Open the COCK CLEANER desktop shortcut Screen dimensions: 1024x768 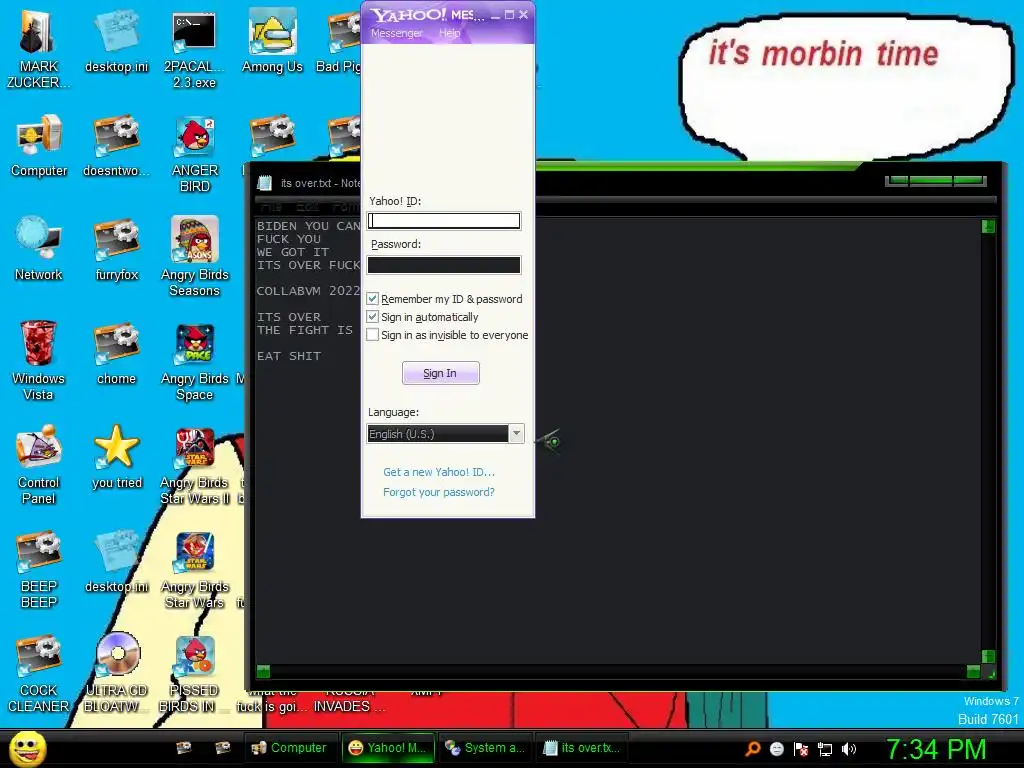pyautogui.click(x=39, y=673)
